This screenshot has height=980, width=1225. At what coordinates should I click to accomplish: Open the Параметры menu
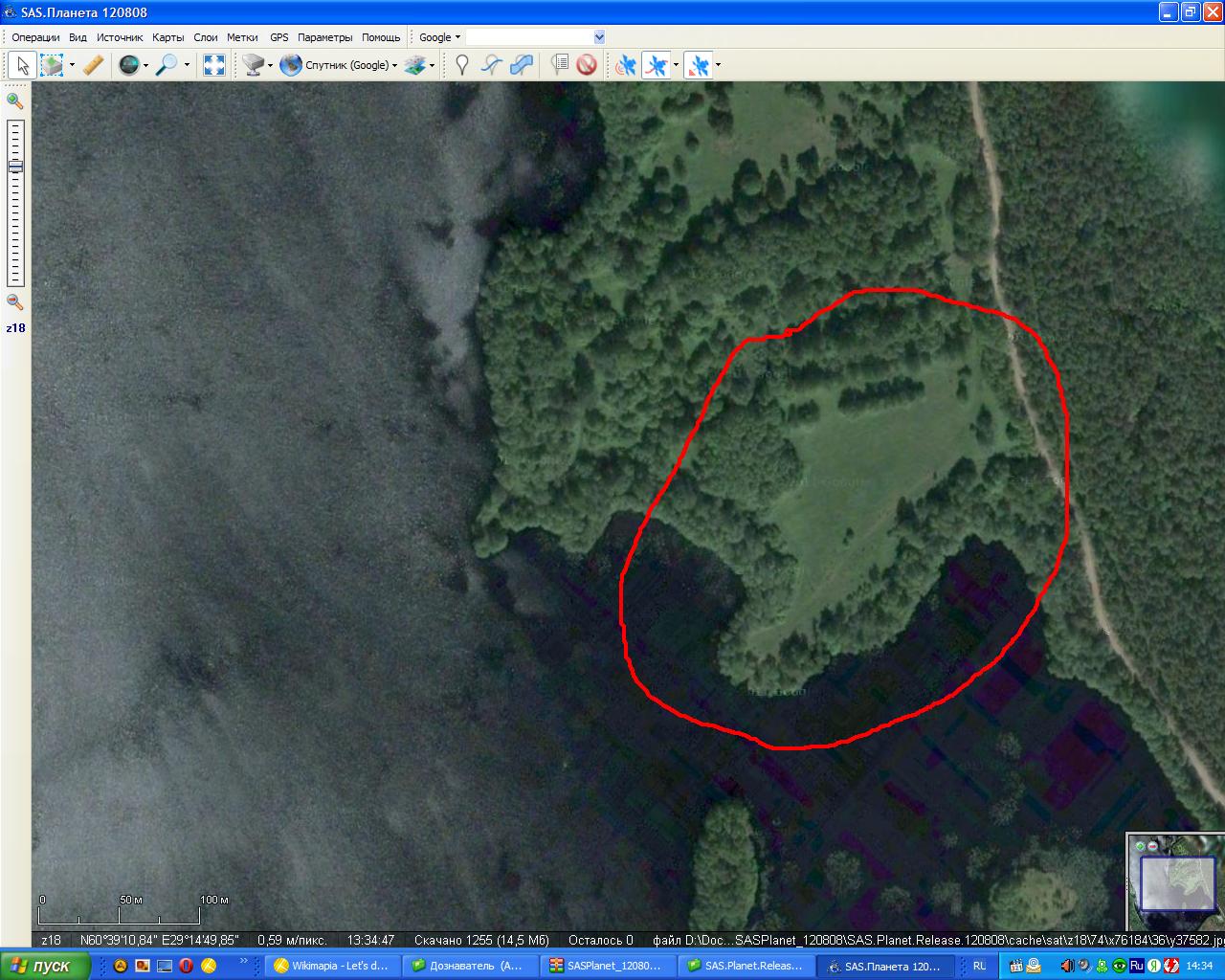point(324,37)
